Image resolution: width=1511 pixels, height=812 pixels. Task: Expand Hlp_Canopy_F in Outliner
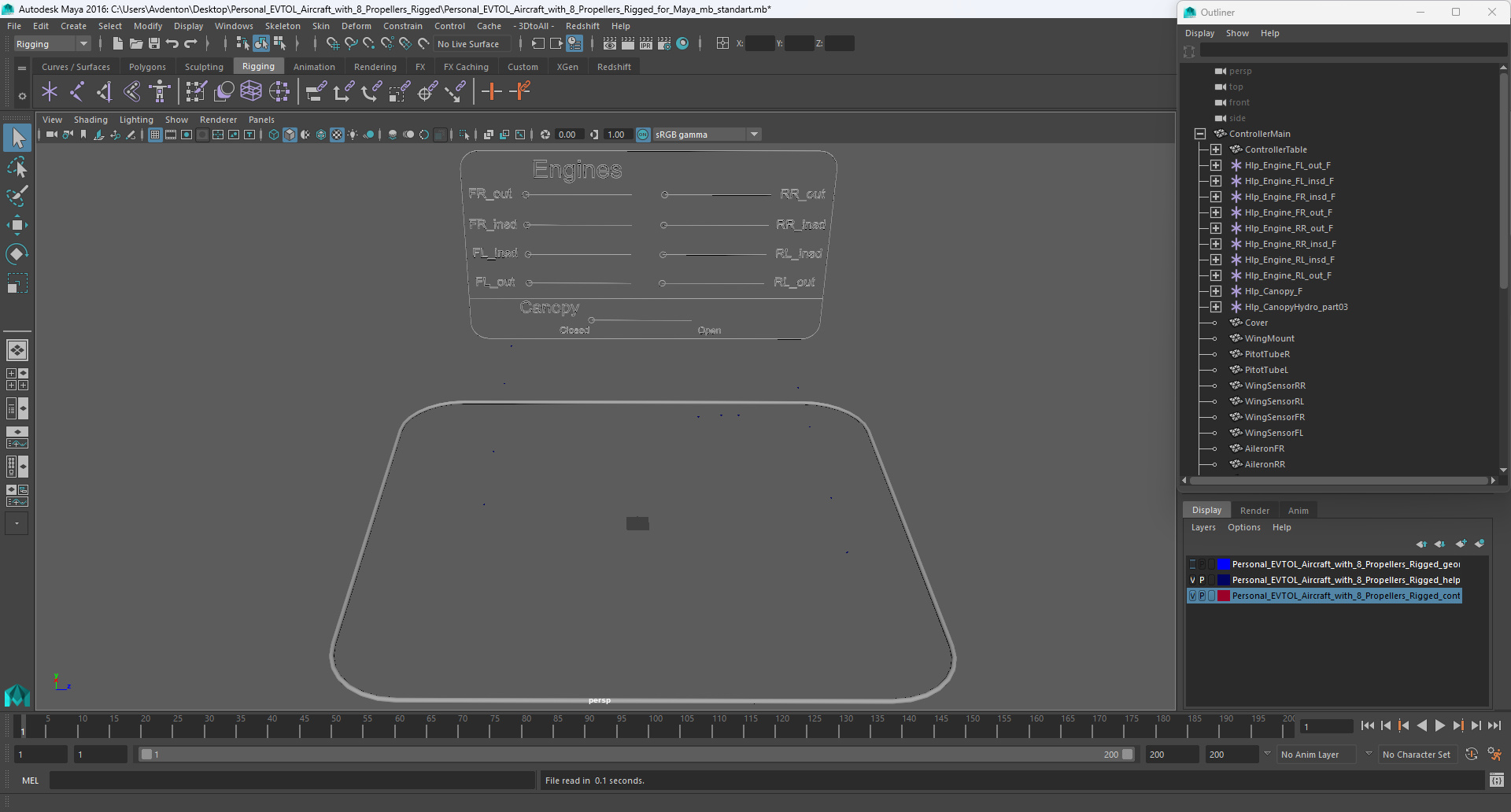click(x=1216, y=291)
